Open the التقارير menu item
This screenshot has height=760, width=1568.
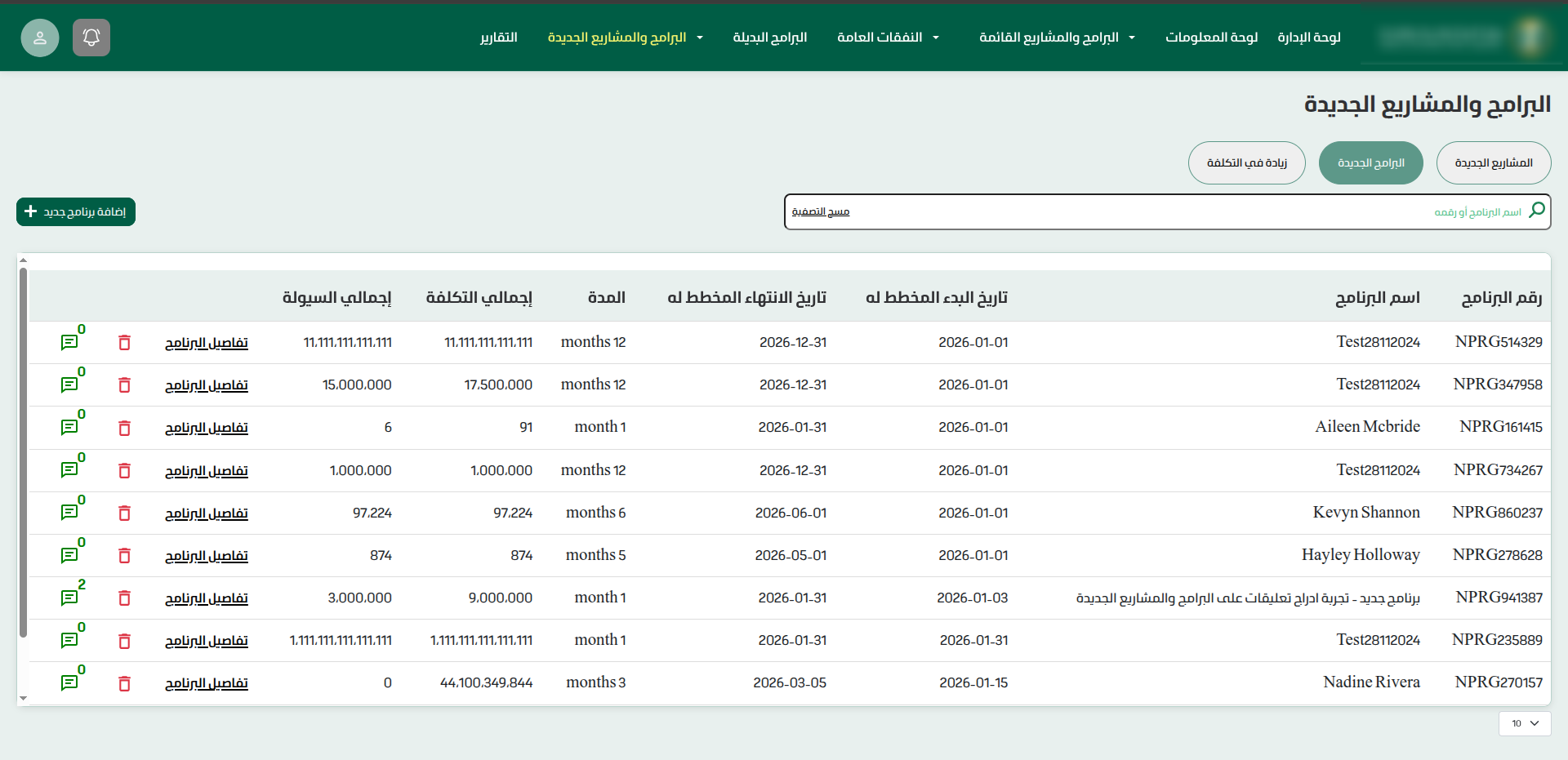[498, 38]
